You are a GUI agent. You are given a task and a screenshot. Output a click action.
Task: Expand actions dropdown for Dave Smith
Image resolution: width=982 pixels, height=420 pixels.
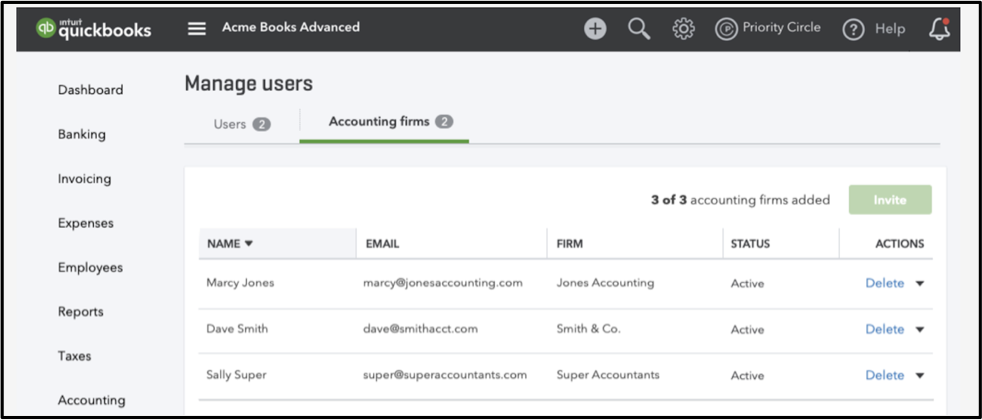[x=919, y=330]
